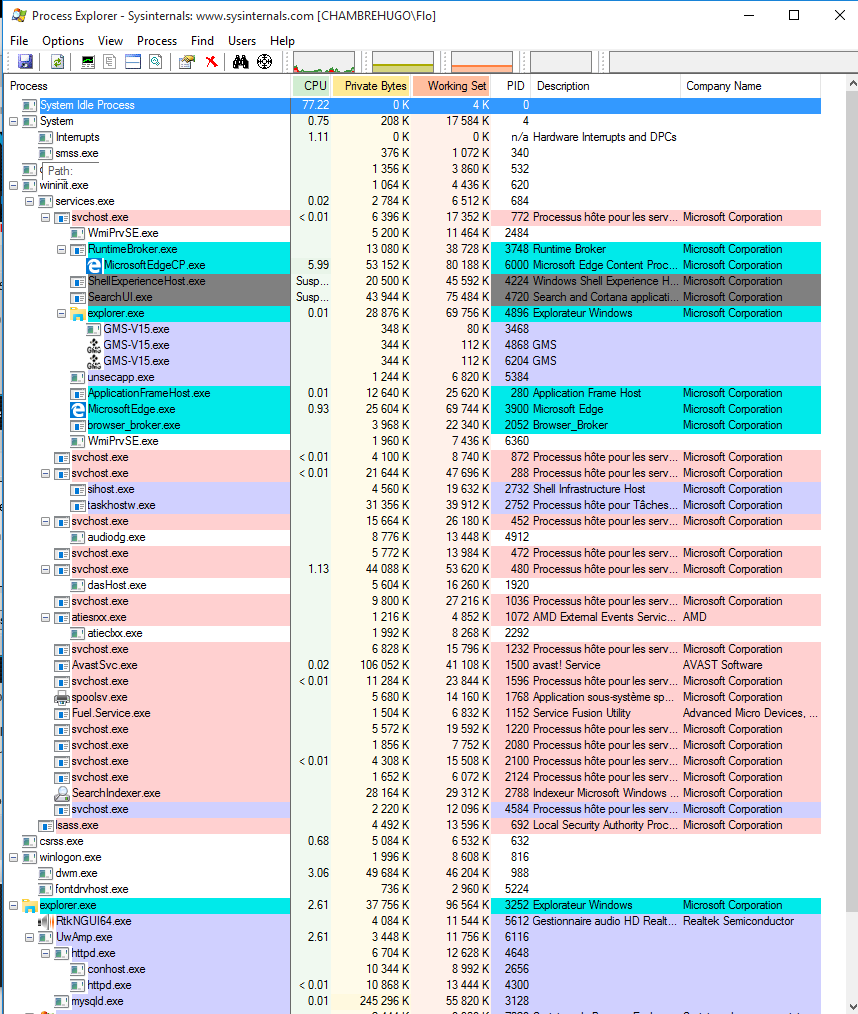This screenshot has width=858, height=1014.
Task: Collapse the svchost.exe PID 772 node
Action: 45,218
